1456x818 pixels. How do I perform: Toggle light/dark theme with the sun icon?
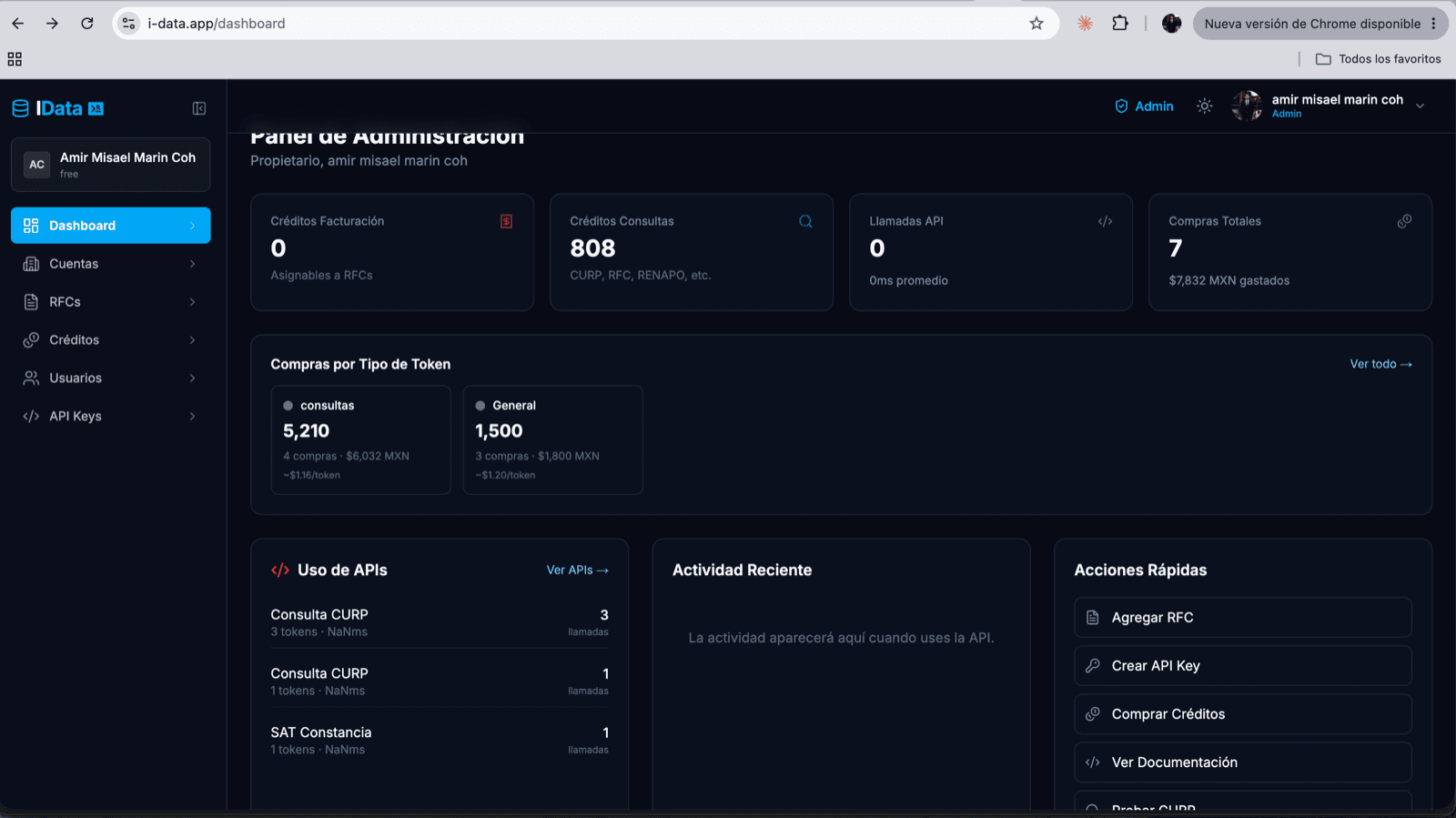click(x=1205, y=106)
